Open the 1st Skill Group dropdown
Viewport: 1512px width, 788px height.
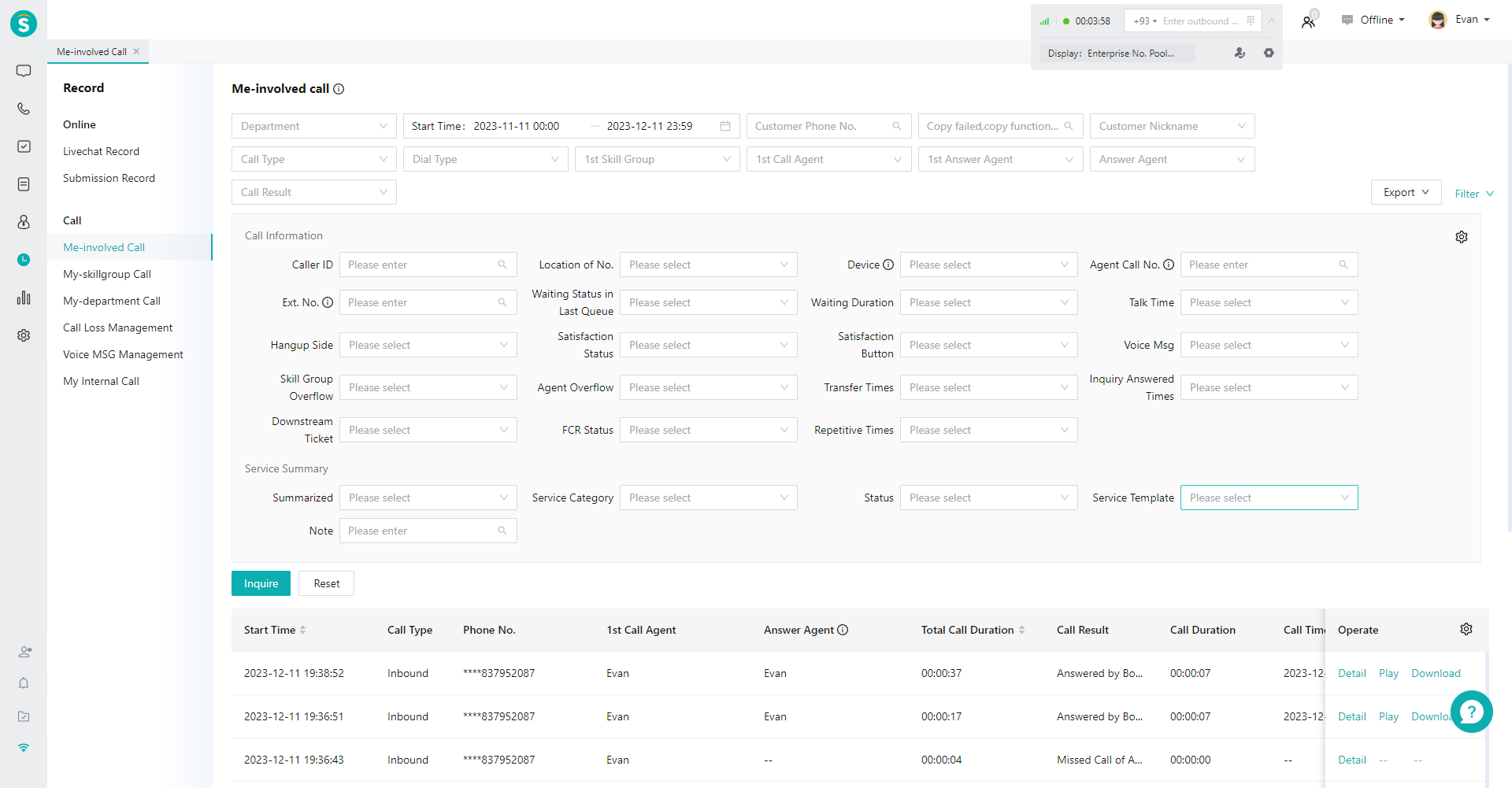[x=658, y=159]
